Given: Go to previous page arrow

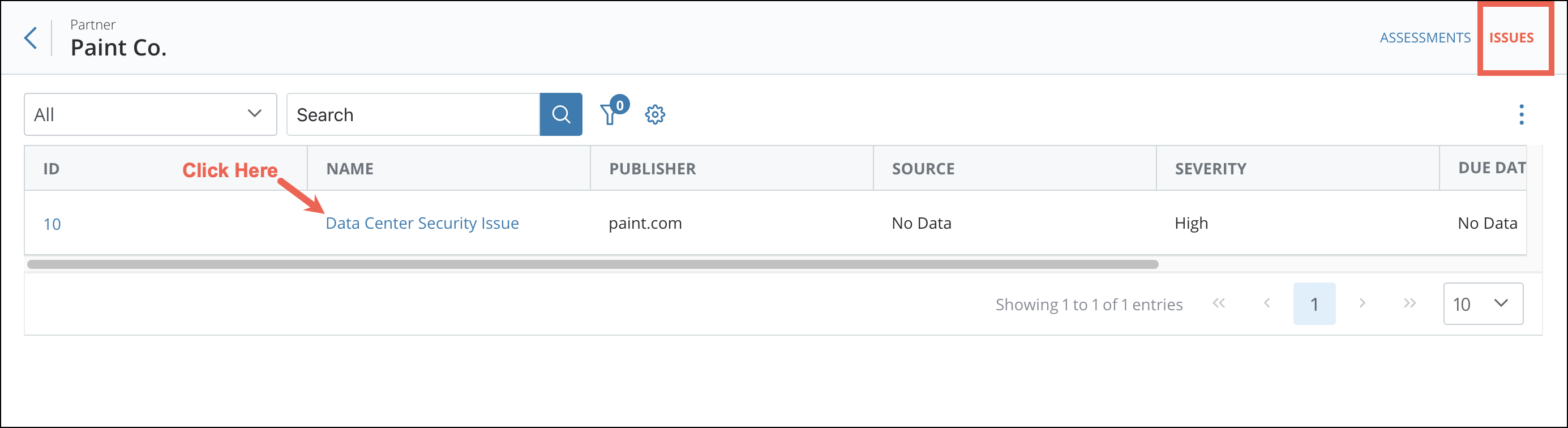Looking at the screenshot, I should coord(1267,303).
